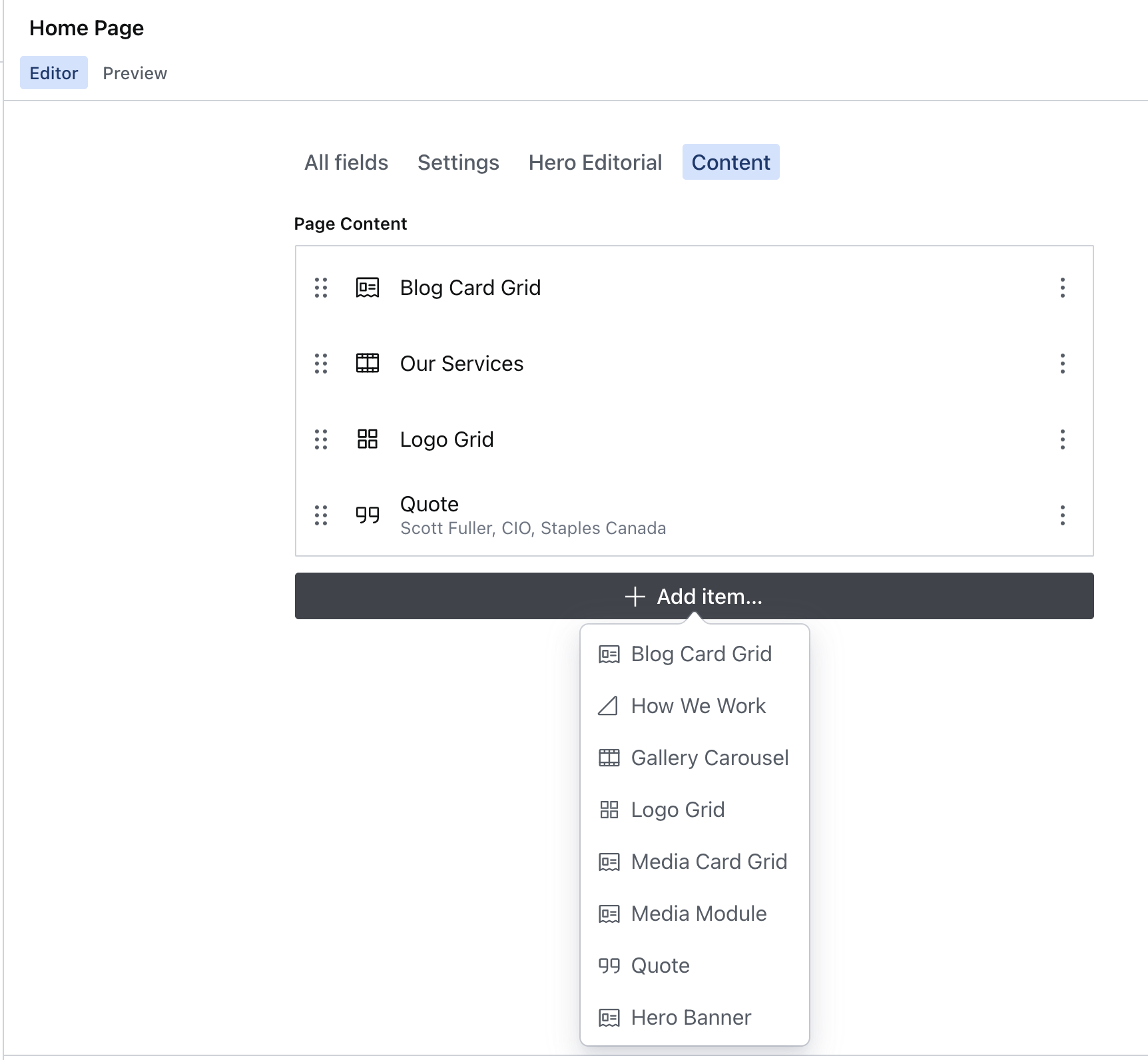Click the Add item button
This screenshot has width=1148, height=1060.
tap(694, 597)
